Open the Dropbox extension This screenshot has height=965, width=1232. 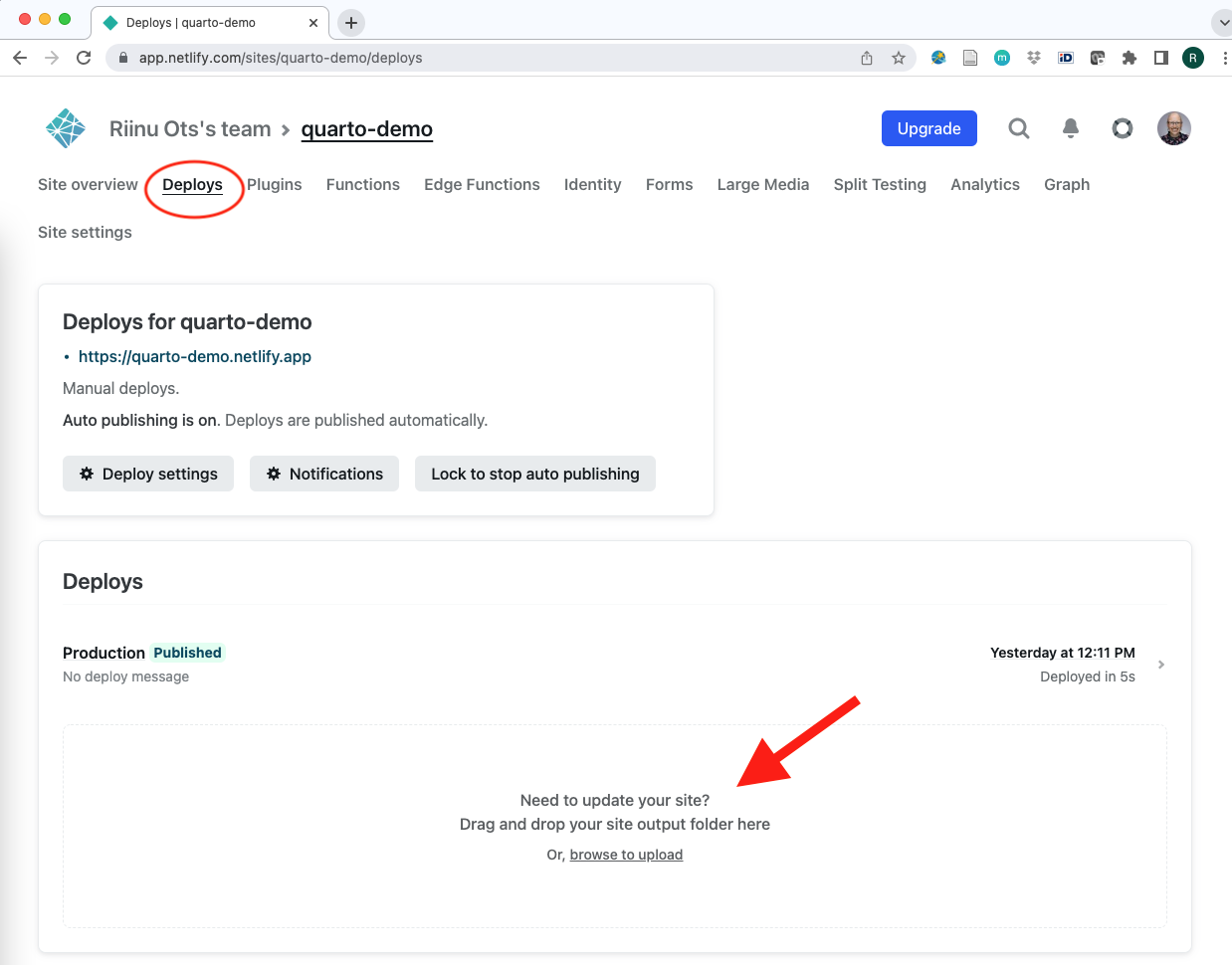[1034, 58]
